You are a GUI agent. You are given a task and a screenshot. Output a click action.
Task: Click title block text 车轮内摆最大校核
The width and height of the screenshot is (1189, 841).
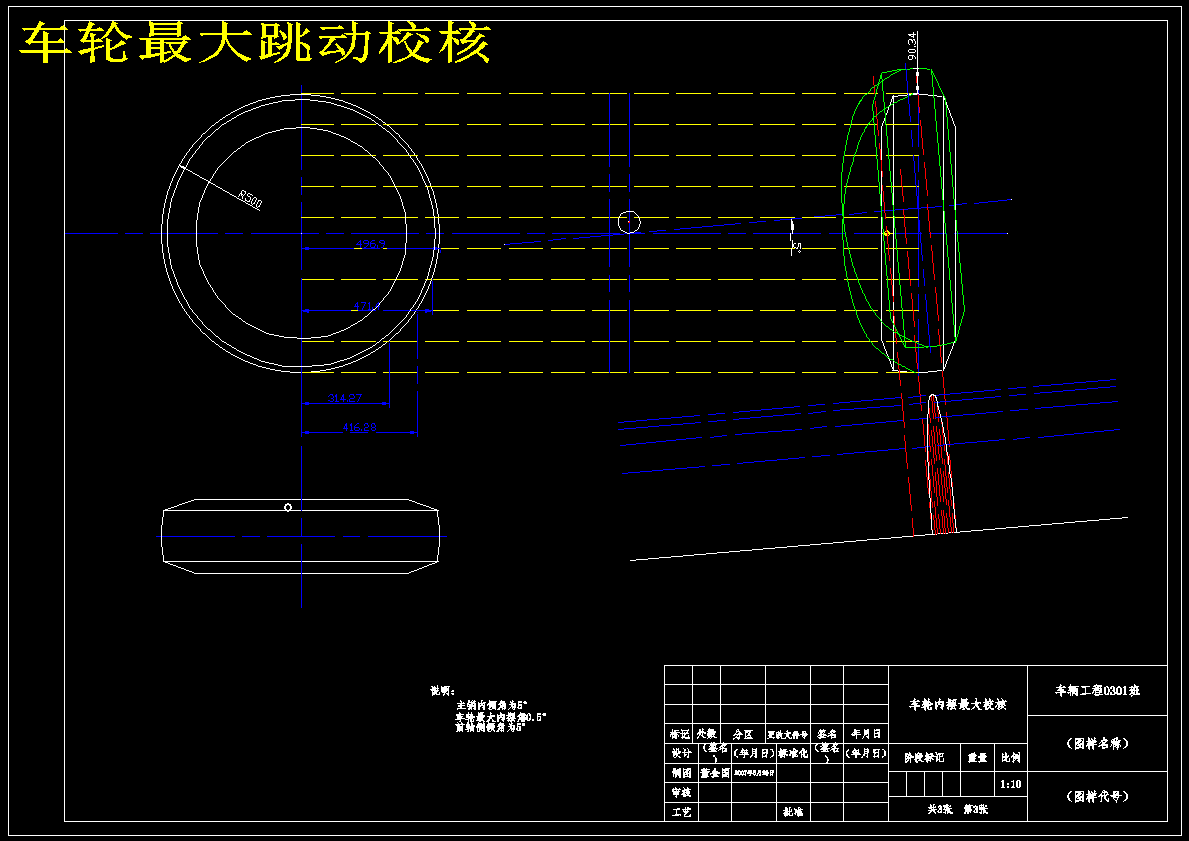point(958,704)
